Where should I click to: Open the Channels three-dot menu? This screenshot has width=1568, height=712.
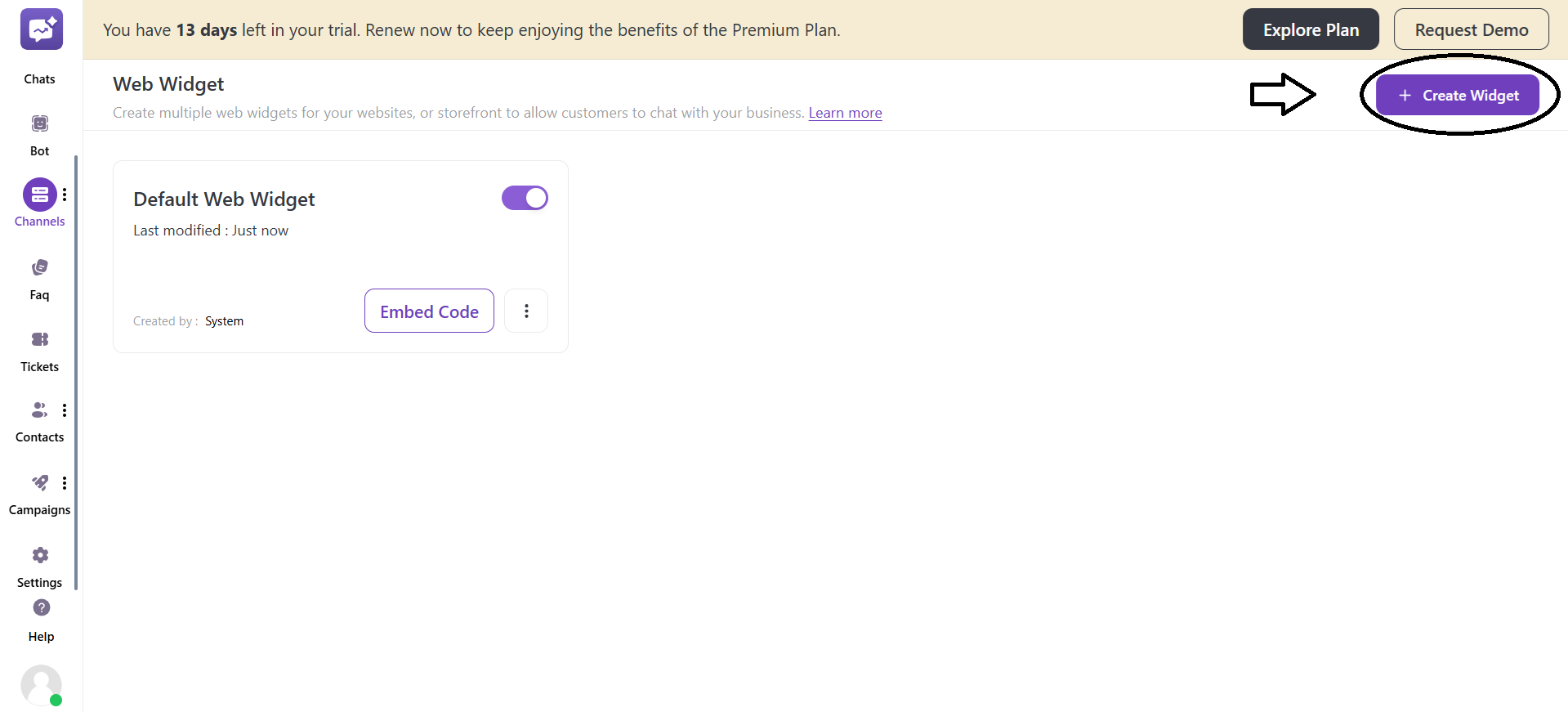pos(65,195)
